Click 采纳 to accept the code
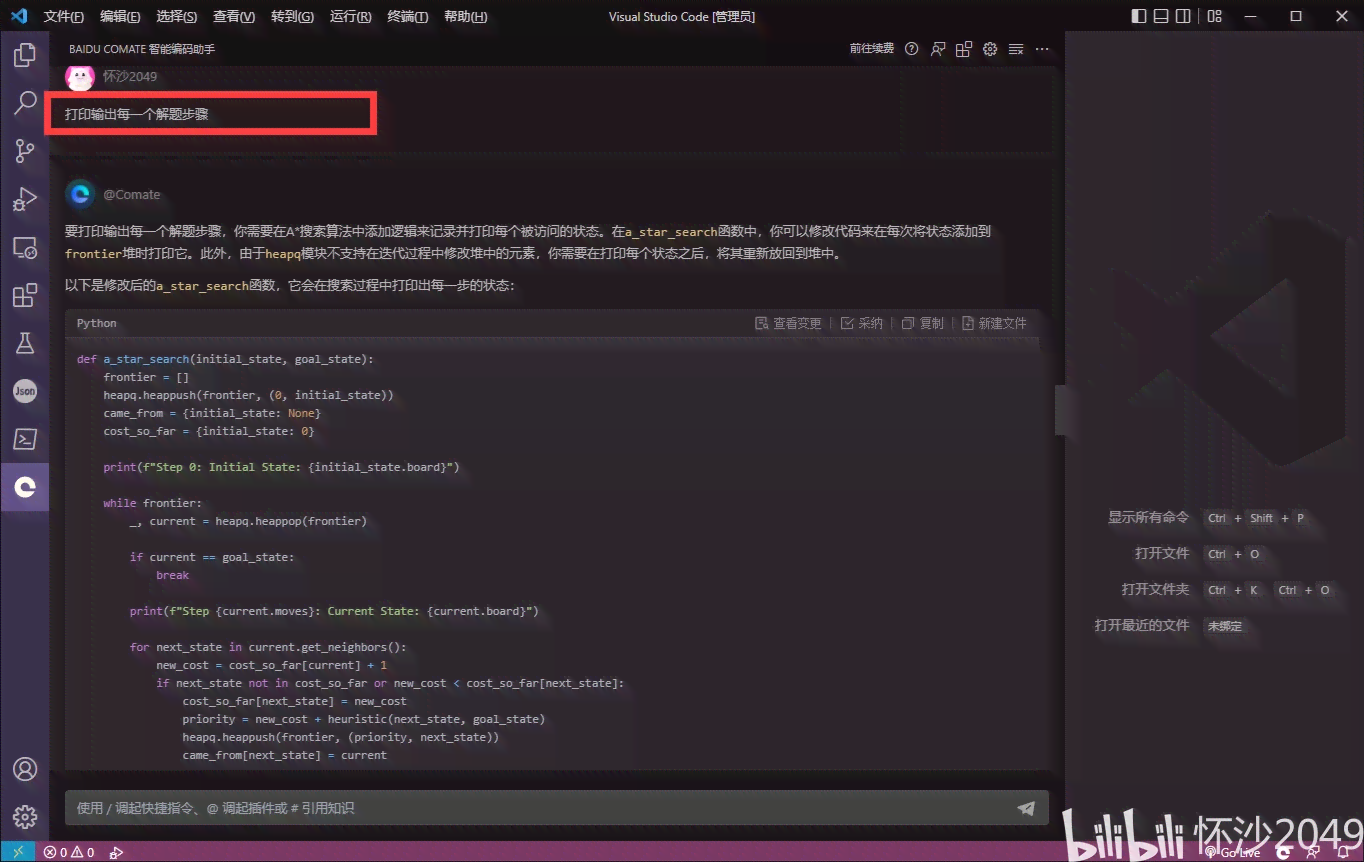 pyautogui.click(x=861, y=323)
